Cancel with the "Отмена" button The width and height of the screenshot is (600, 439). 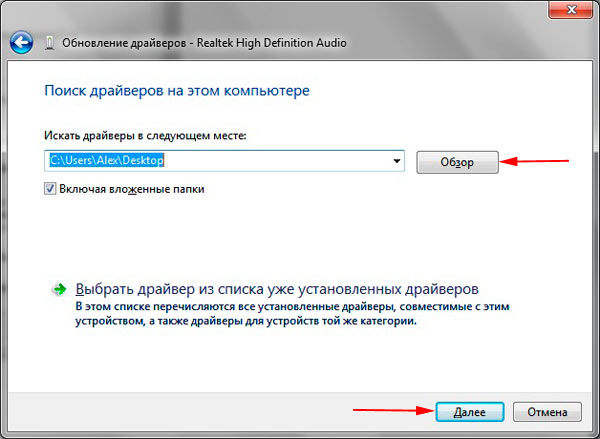[x=547, y=411]
